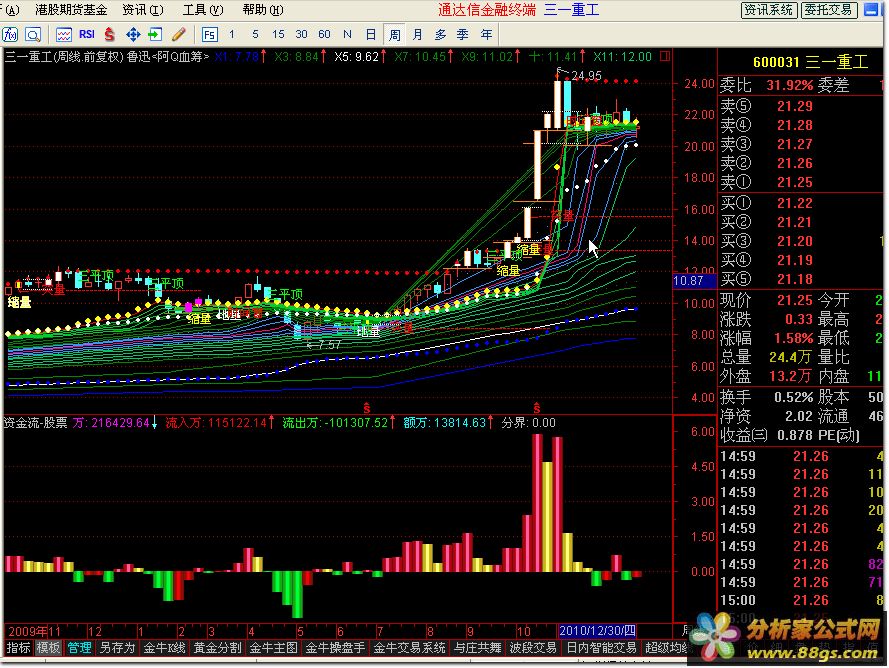Click 买① price 21.22
This screenshot has height=668, width=889.
(794, 203)
